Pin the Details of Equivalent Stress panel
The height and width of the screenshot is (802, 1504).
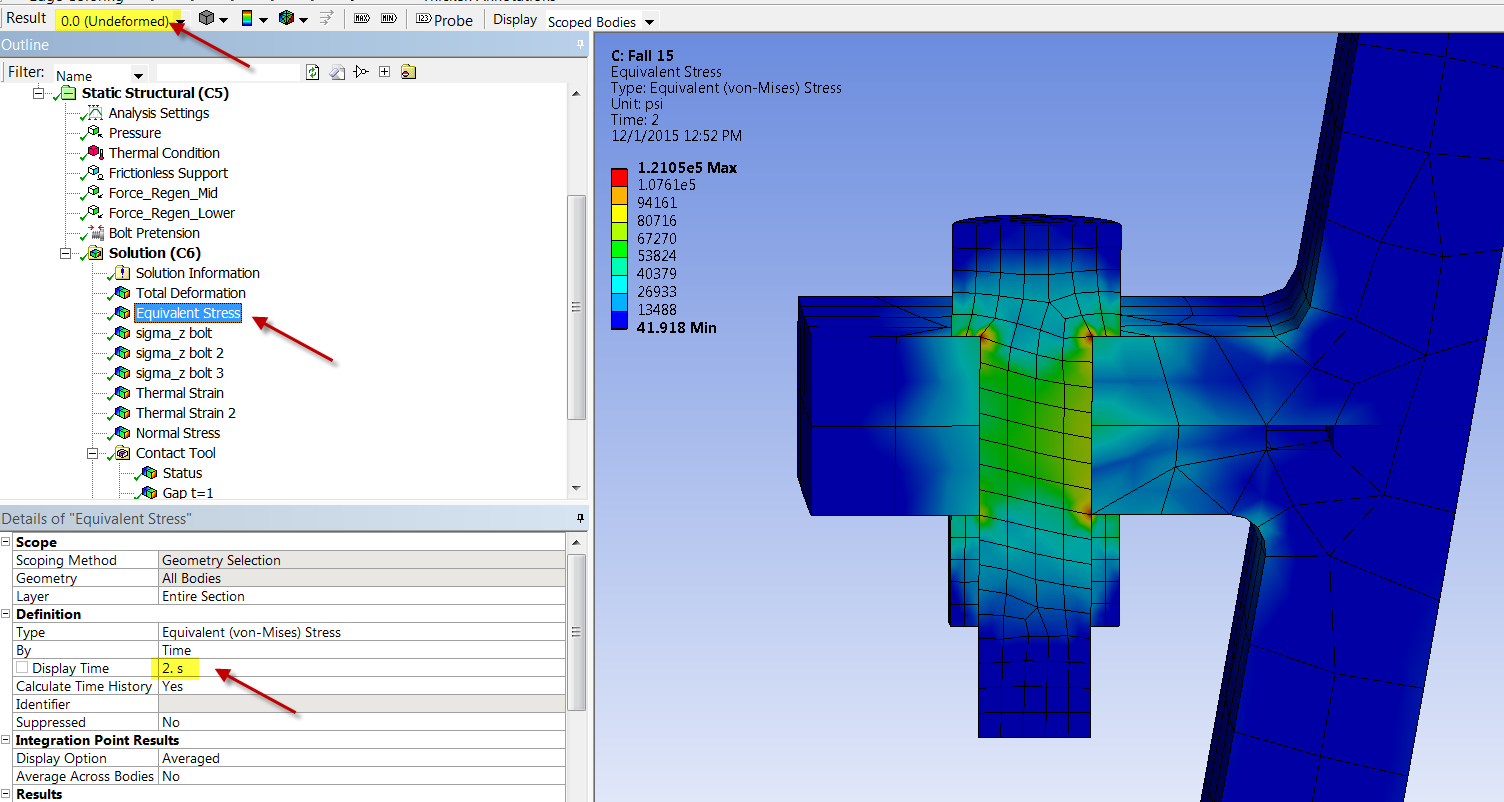pos(580,518)
